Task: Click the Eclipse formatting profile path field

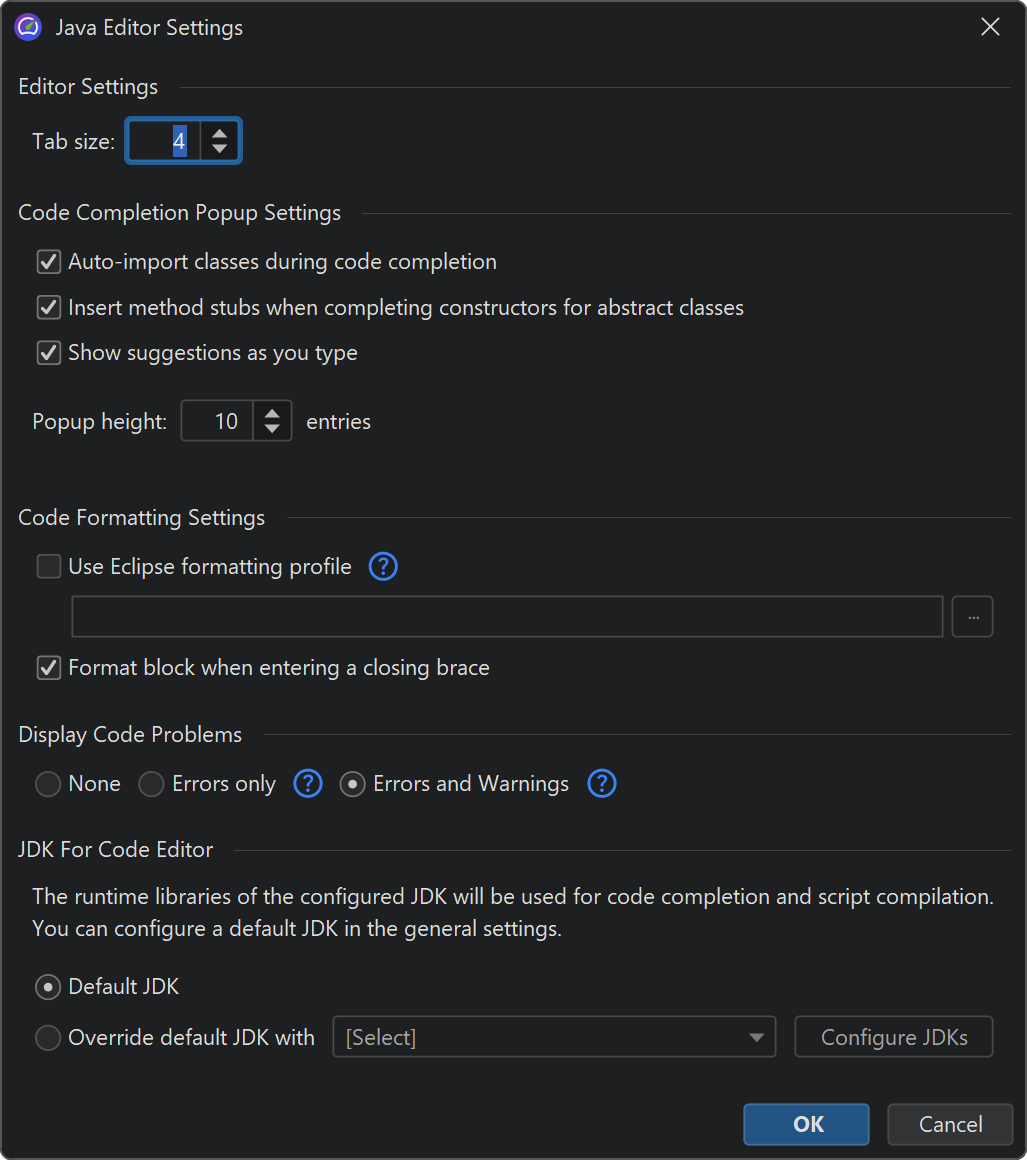Action: point(507,617)
